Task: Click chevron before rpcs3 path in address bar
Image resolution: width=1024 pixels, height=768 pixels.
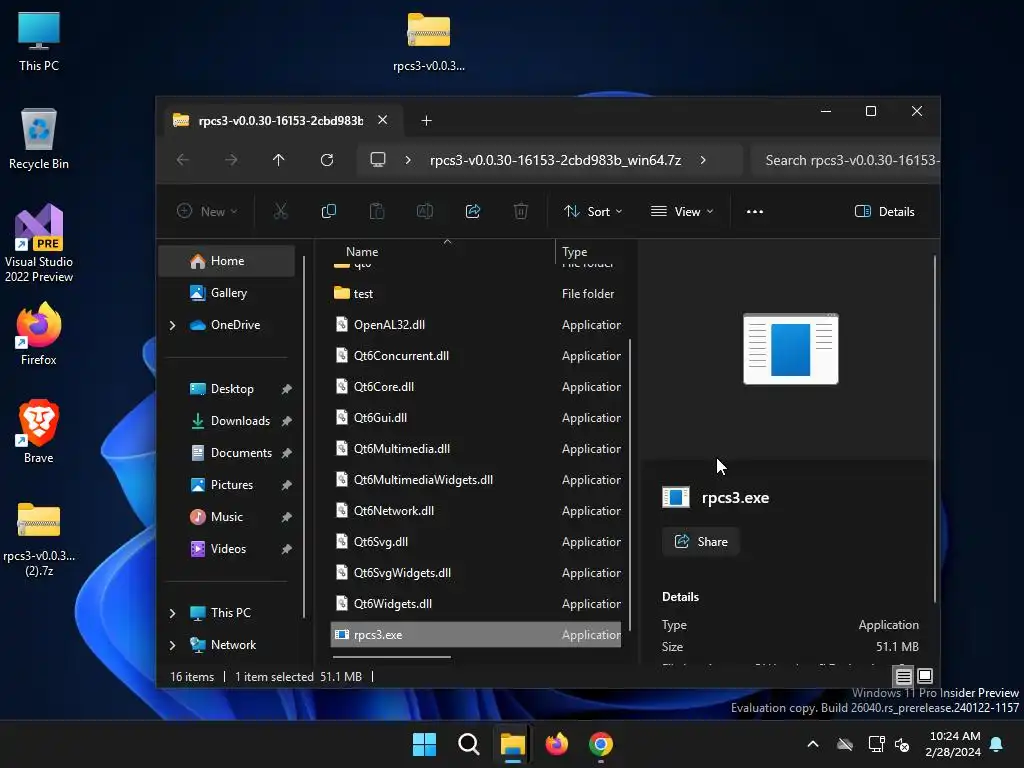Action: (x=408, y=160)
